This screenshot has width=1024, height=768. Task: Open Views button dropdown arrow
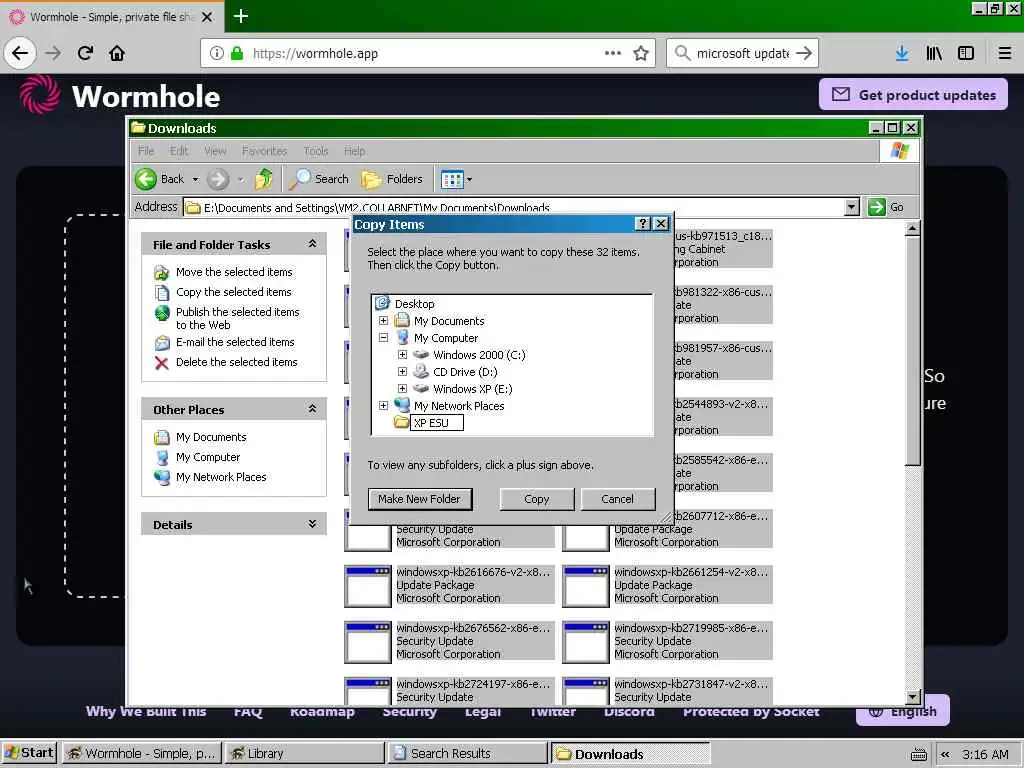click(469, 179)
